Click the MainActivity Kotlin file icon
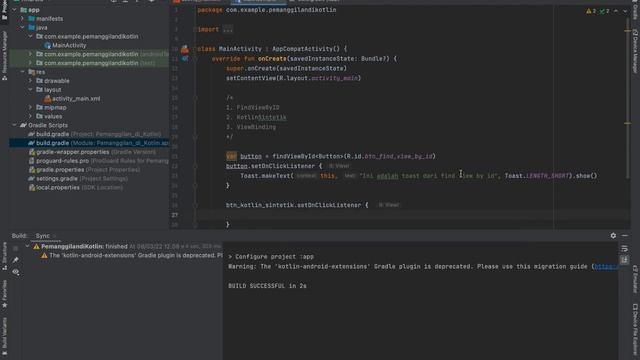 47,45
